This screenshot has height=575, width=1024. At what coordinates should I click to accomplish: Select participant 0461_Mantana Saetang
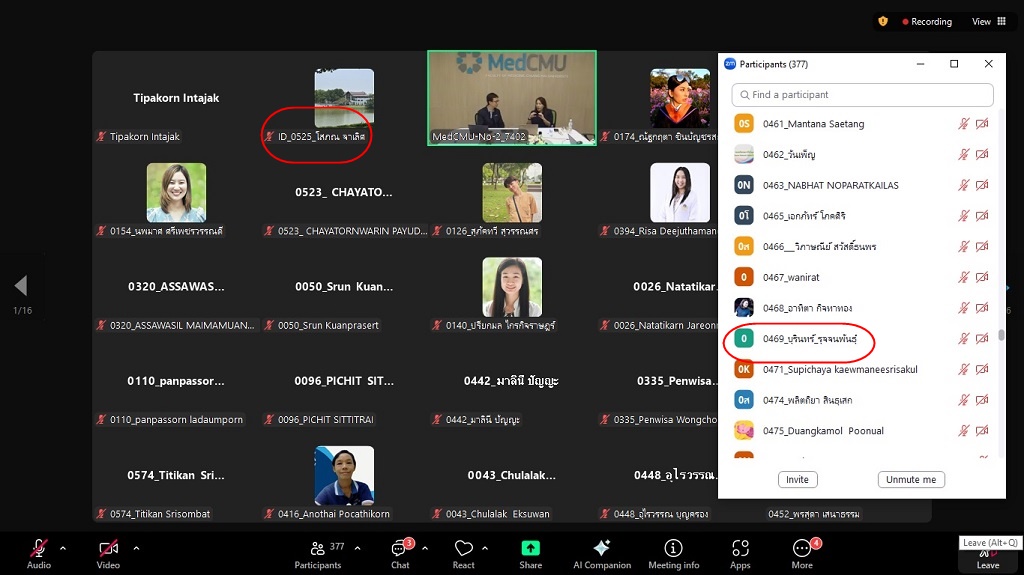861,123
